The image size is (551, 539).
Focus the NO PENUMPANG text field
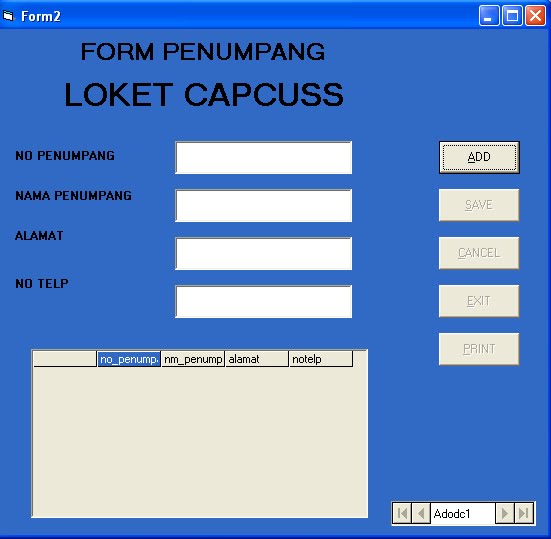264,157
